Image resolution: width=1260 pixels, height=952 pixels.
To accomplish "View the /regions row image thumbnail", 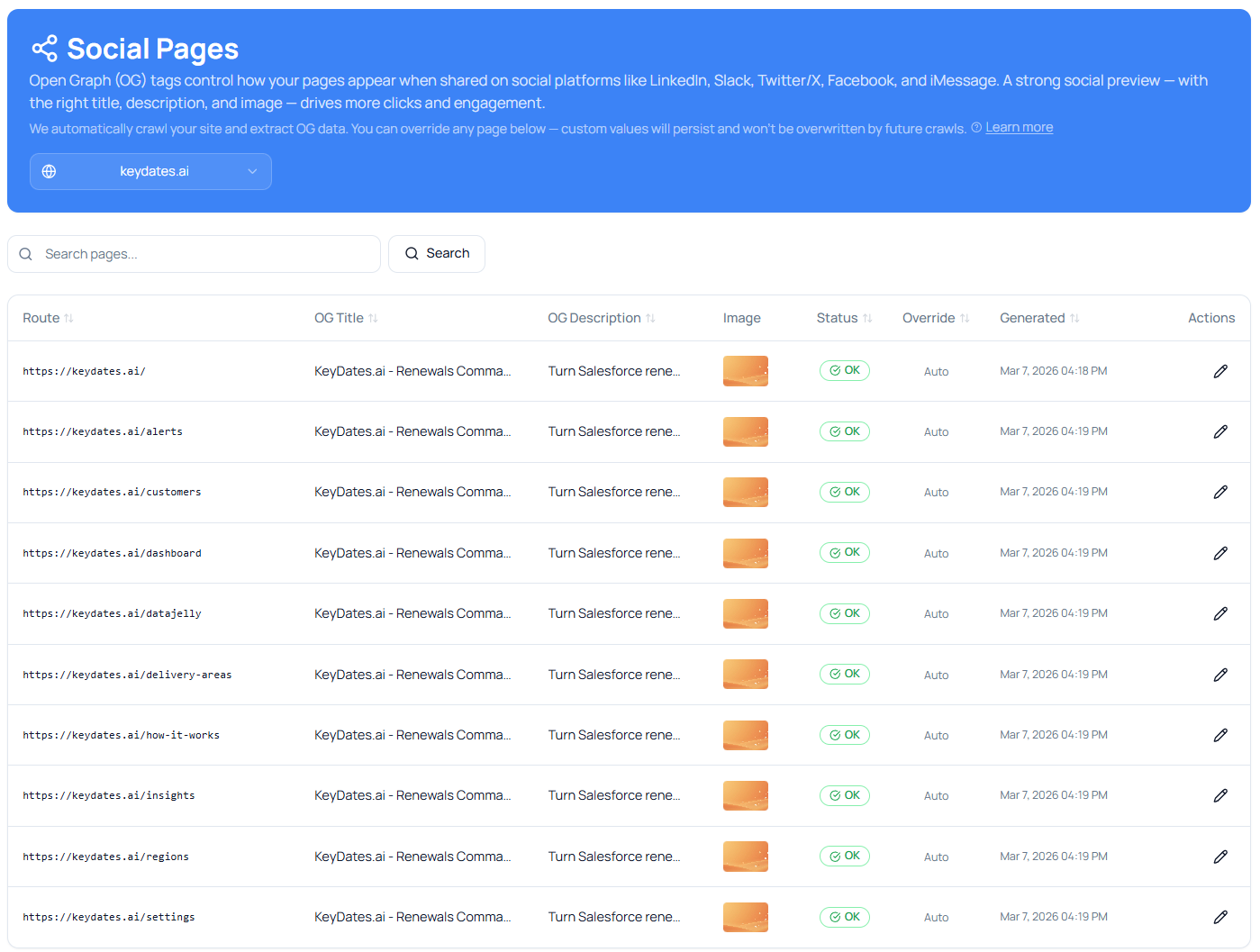I will [746, 857].
